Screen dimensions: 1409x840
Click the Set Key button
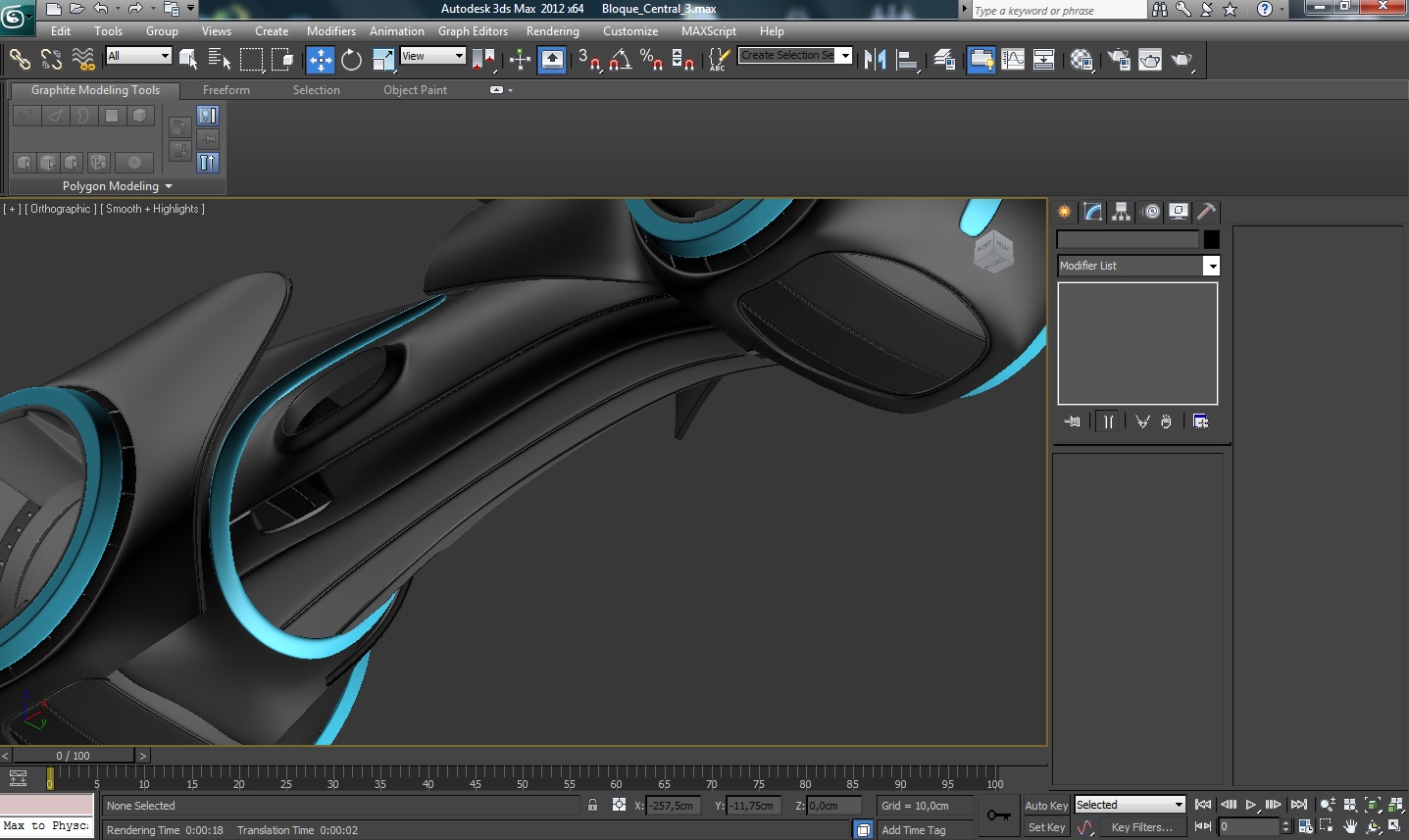tap(1046, 827)
